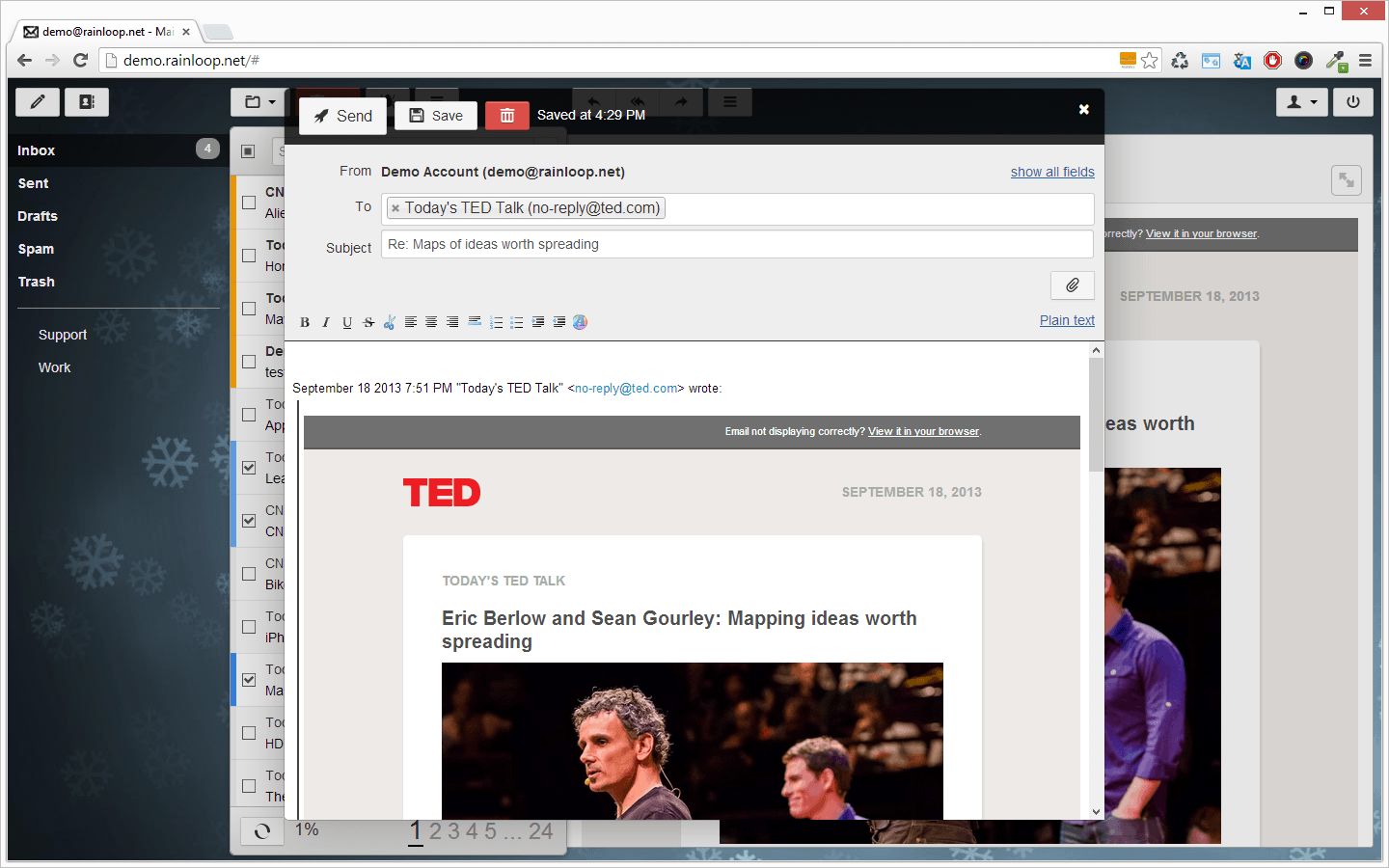This screenshot has height=868, width=1389.
Task: Click the compose new message pencil icon
Action: point(38,102)
